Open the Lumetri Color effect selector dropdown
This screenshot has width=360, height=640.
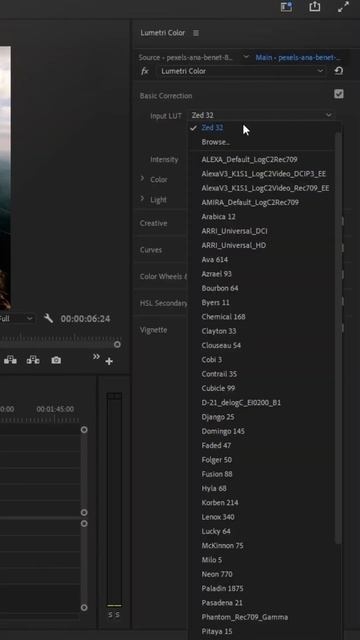tap(242, 71)
